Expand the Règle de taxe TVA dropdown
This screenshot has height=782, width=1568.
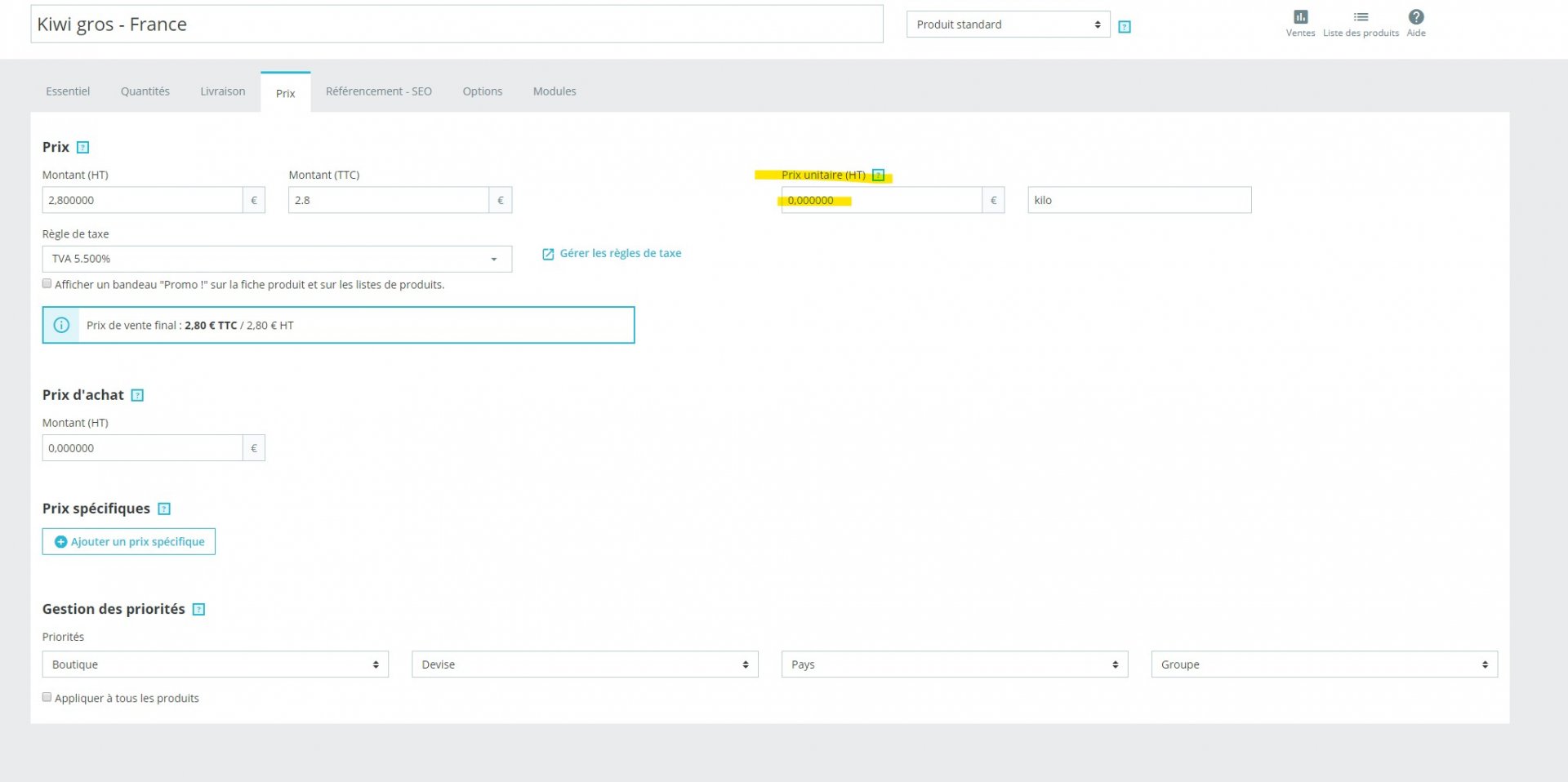pyautogui.click(x=277, y=259)
